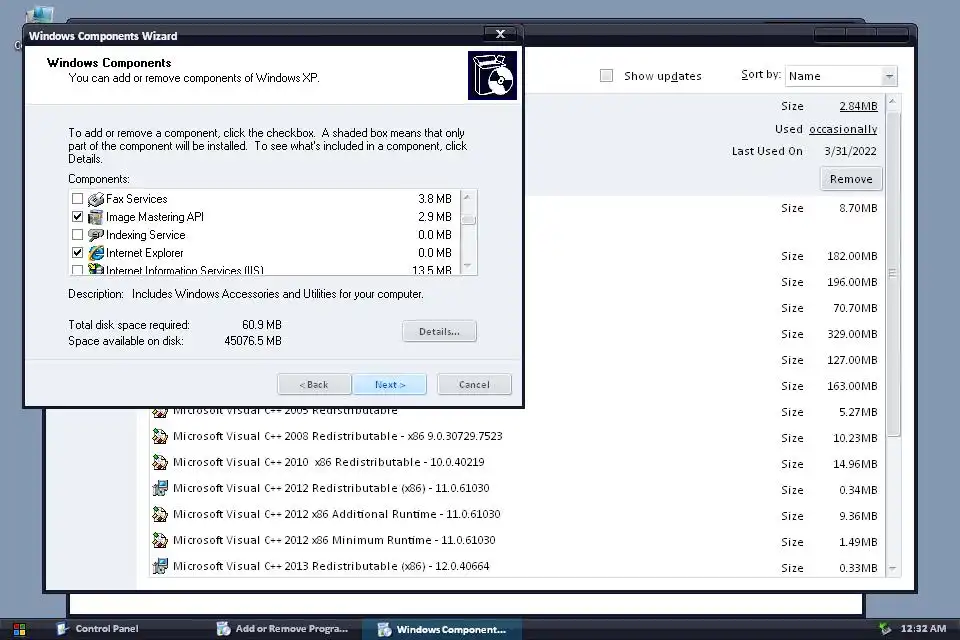The height and width of the screenshot is (640, 960).
Task: Click icon of Visual C++ 2012 x86 Additional Runtime
Action: 160,514
